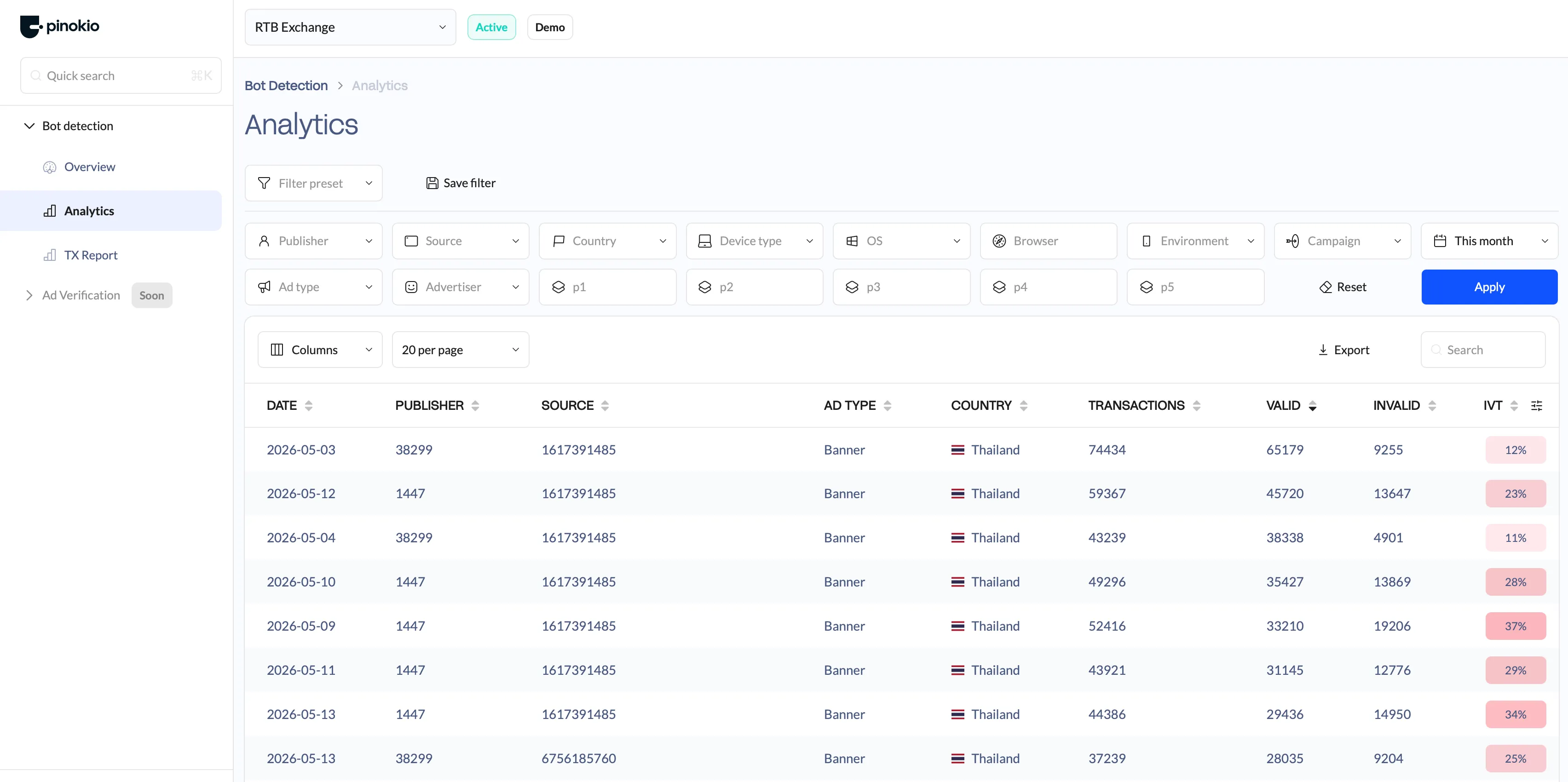Click the p3 layers icon
The height and width of the screenshot is (782, 1568).
pos(852,287)
